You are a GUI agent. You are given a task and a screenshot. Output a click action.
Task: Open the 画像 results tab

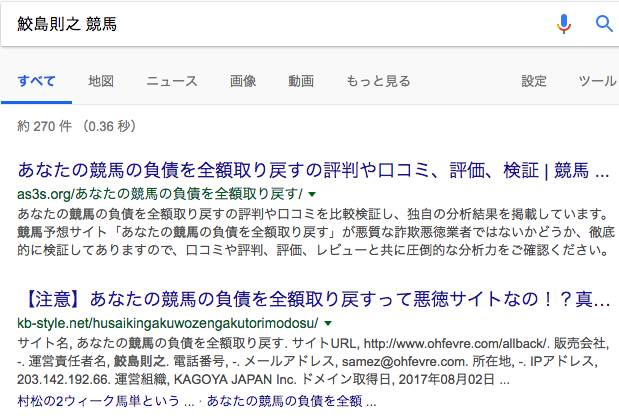click(243, 81)
